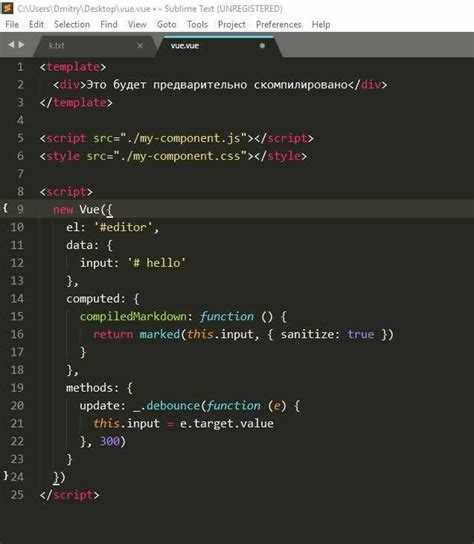The height and width of the screenshot is (544, 474).
Task: Open the Help menu
Action: [x=321, y=25]
